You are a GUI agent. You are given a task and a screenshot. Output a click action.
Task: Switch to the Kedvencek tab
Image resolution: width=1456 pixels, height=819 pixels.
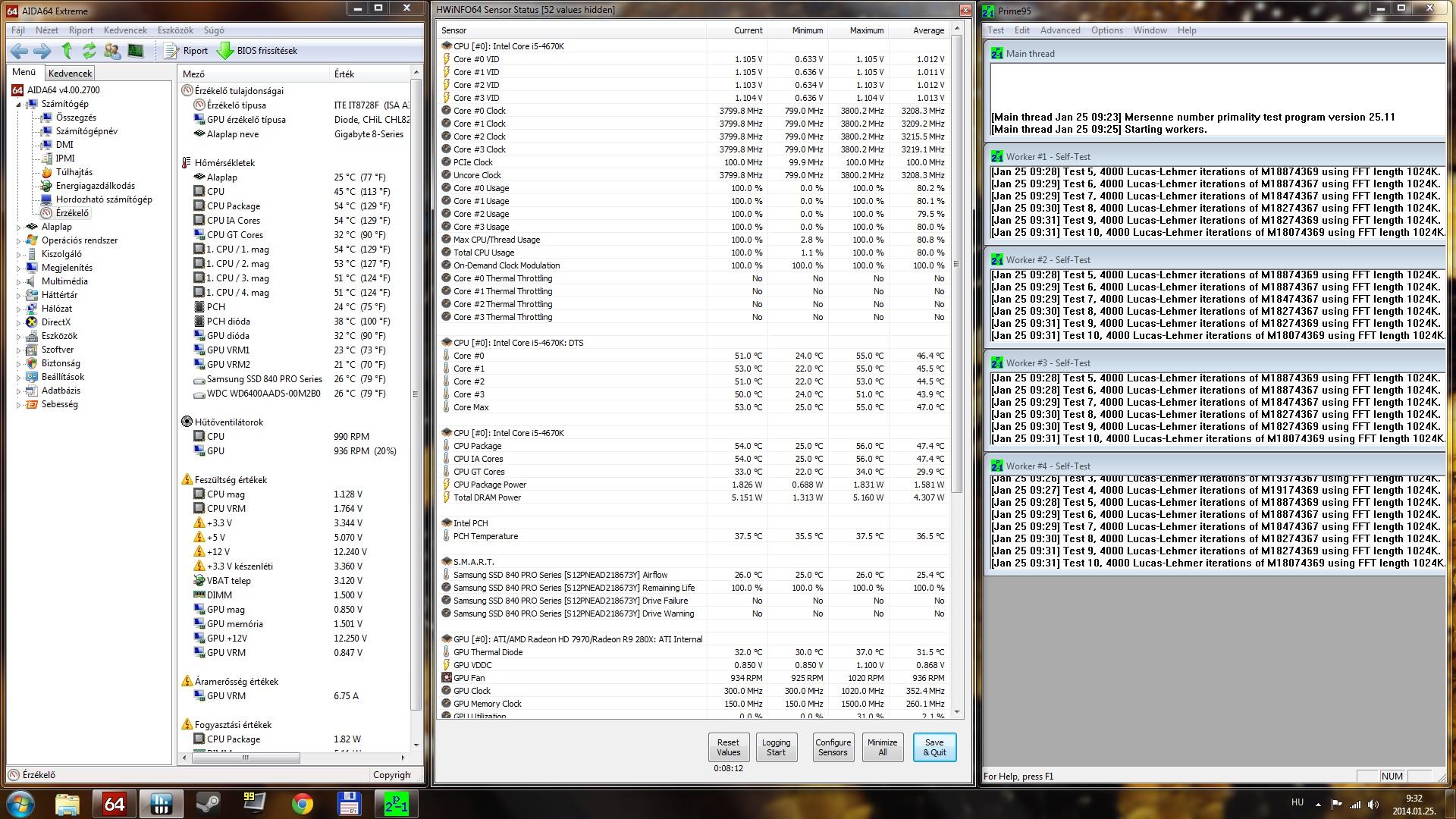pyautogui.click(x=70, y=74)
